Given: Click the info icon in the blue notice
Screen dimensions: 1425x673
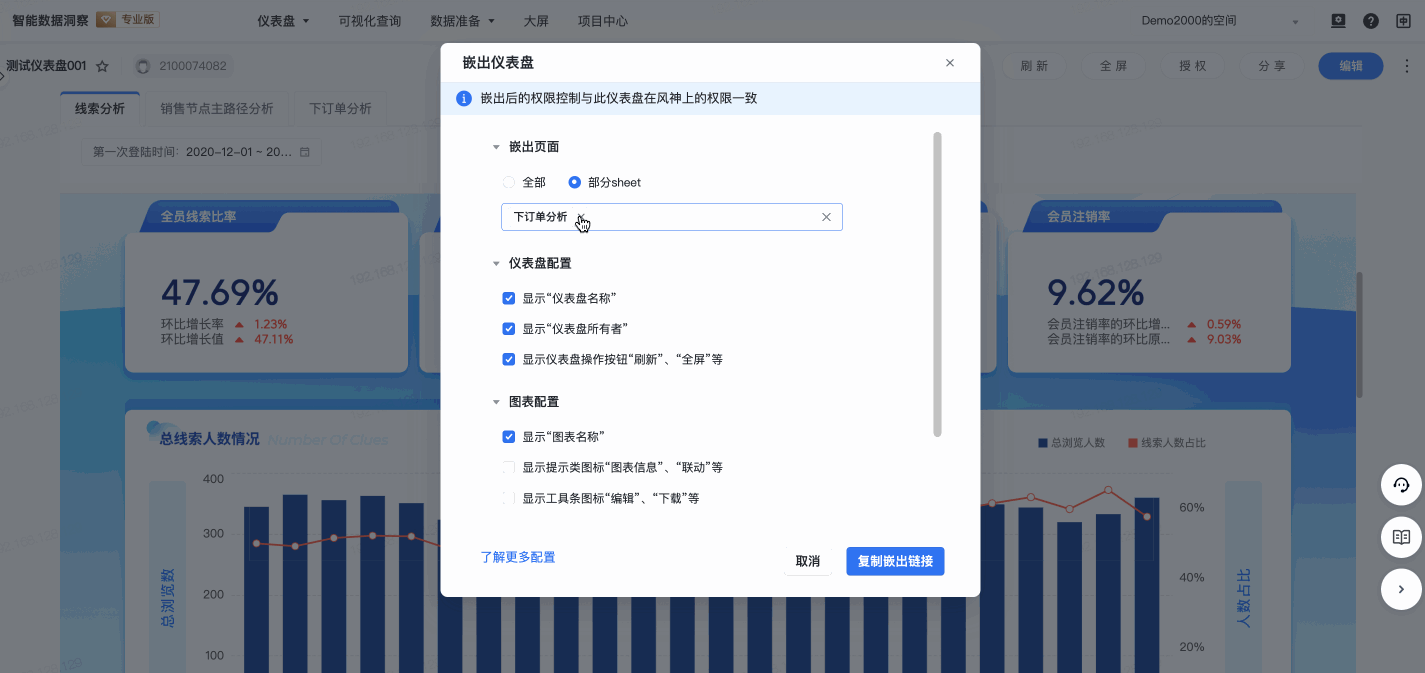Looking at the screenshot, I should pyautogui.click(x=464, y=99).
